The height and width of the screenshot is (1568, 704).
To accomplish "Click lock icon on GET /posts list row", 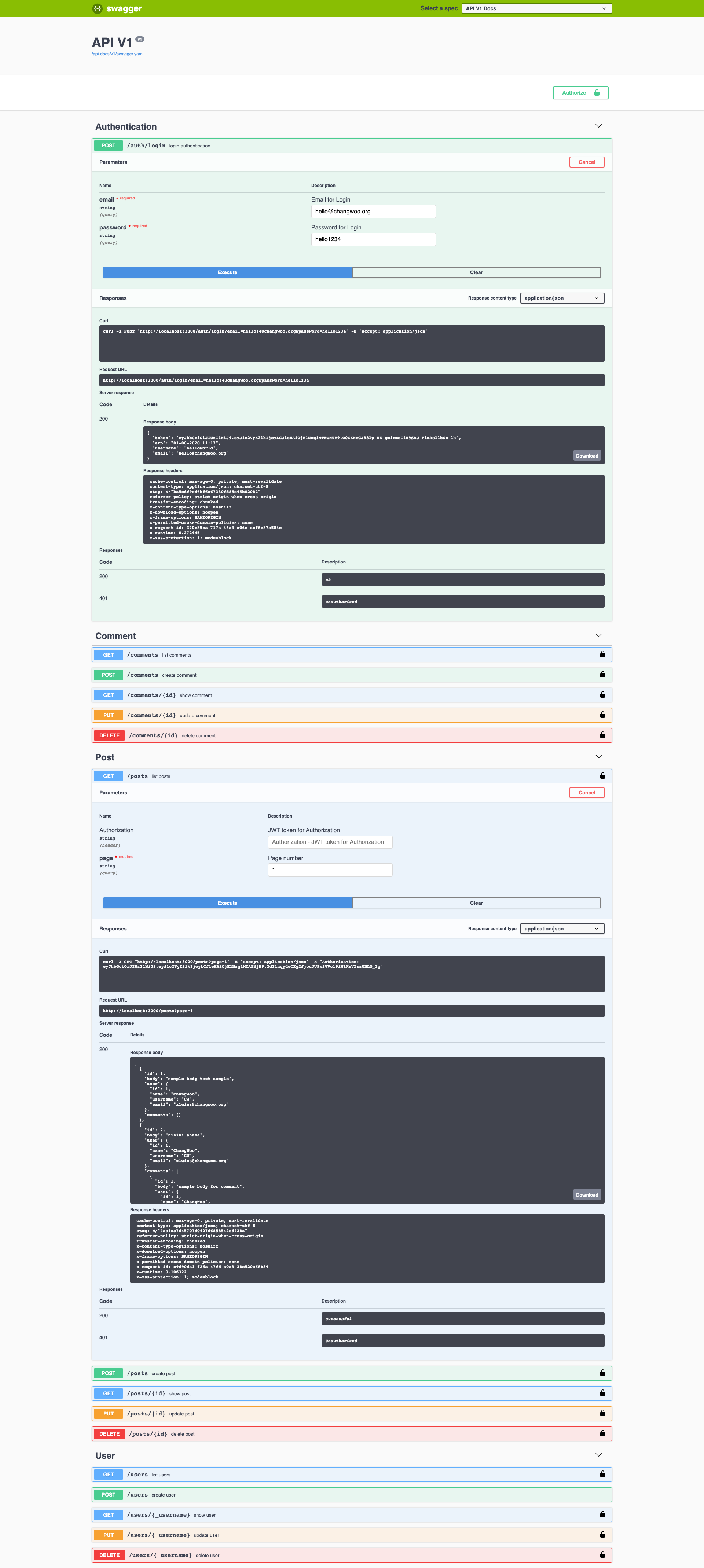I will (602, 775).
